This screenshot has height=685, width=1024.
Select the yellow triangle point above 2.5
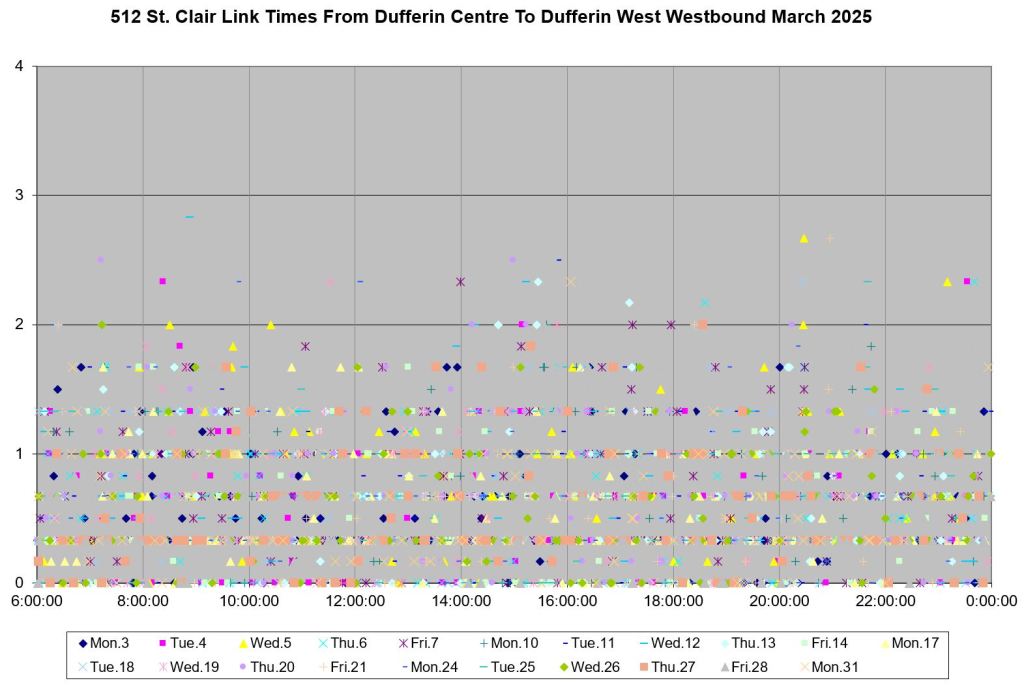[804, 238]
